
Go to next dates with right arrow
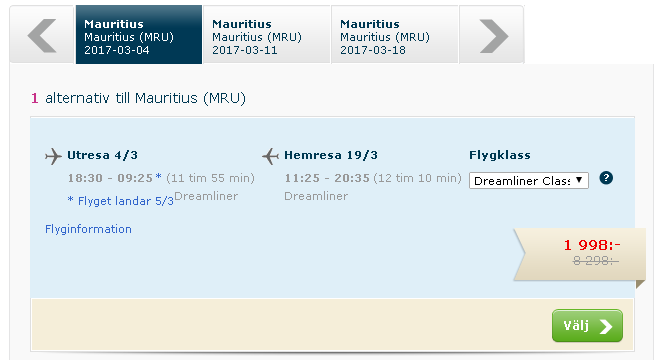coord(493,36)
